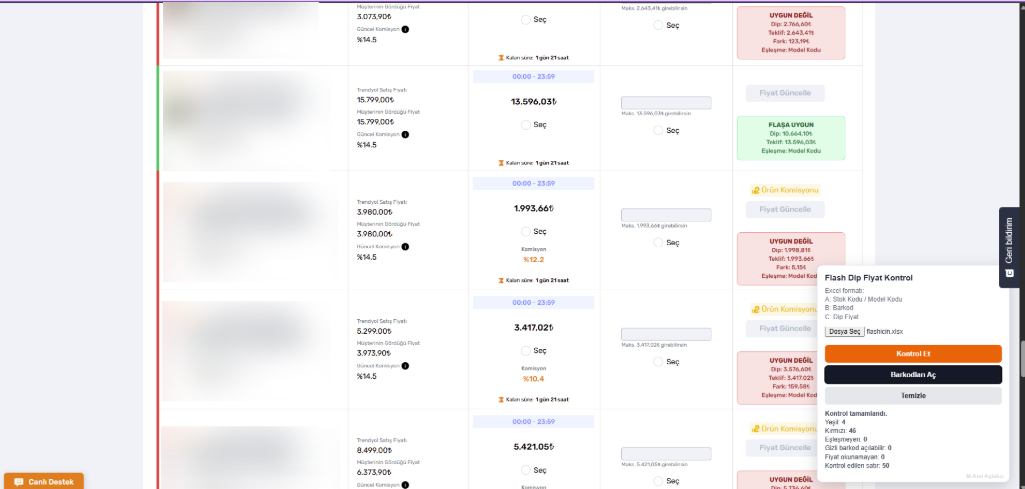Screen dimensions: 1025x489
Task: Open Ürün Komisyonu in the 3.980,00₺ row
Action: [785, 190]
